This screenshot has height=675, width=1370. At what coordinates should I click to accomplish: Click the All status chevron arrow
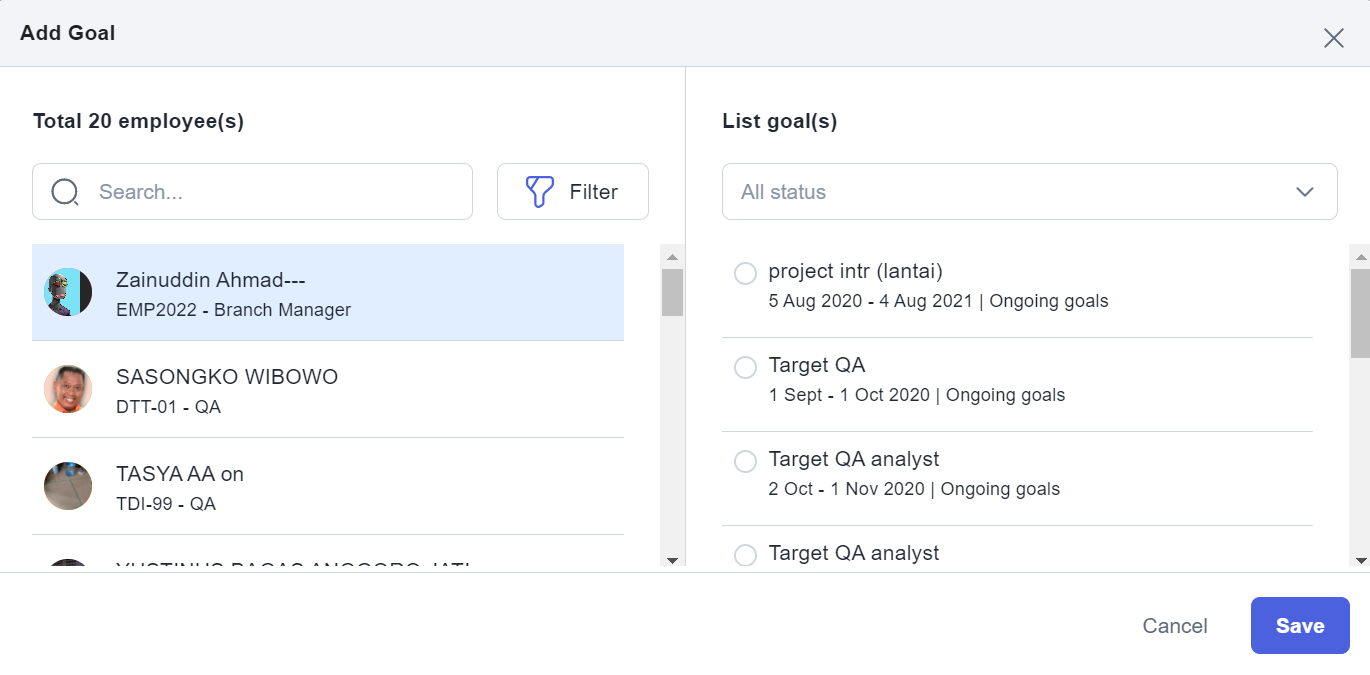point(1305,192)
